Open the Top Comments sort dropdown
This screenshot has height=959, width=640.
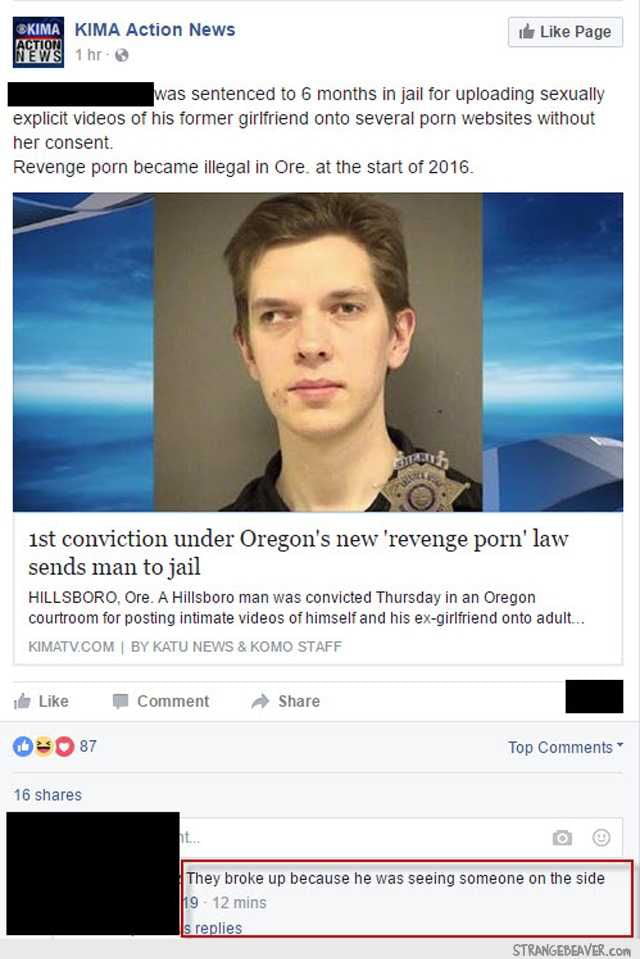pyautogui.click(x=565, y=747)
